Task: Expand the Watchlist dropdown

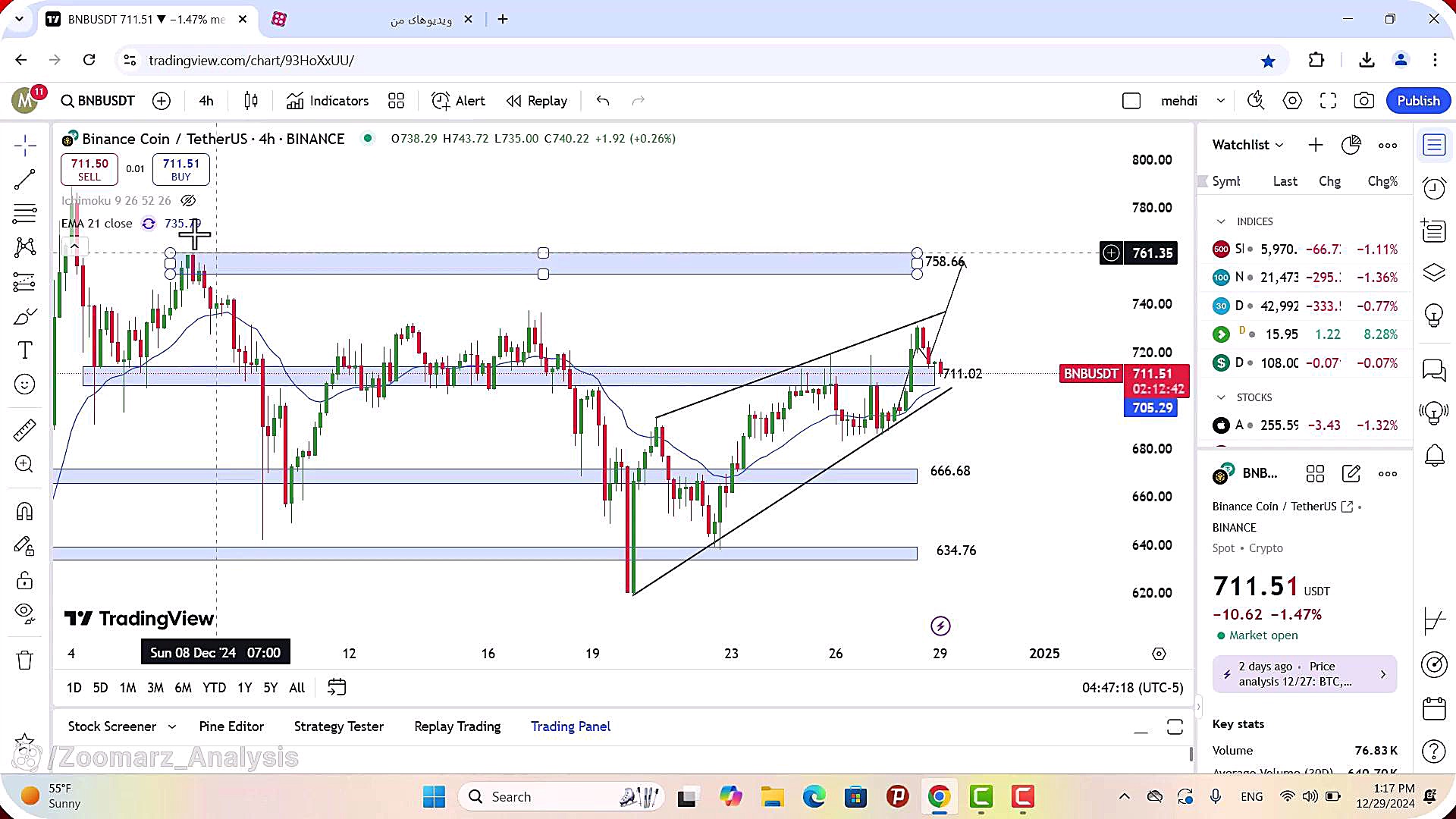Action: 1247,145
